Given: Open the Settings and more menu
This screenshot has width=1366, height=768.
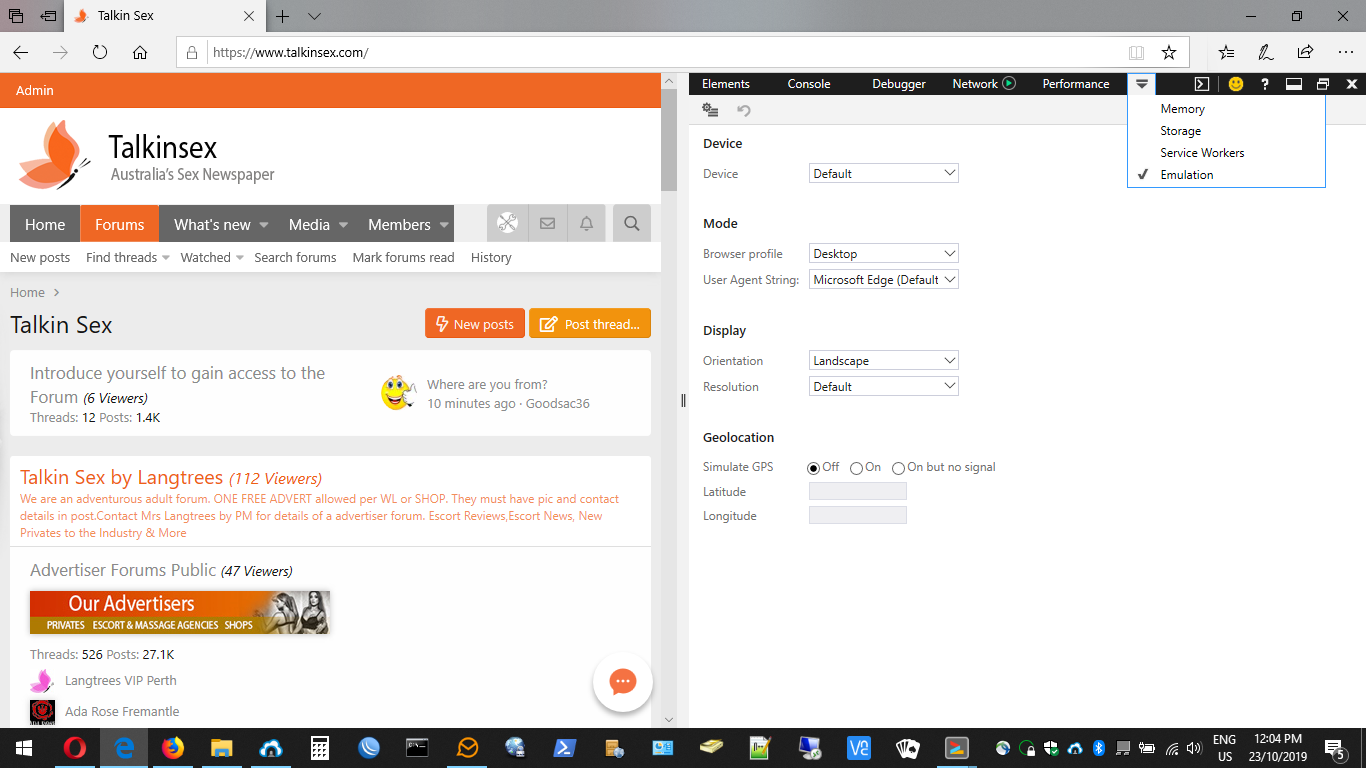Looking at the screenshot, I should 1345,53.
